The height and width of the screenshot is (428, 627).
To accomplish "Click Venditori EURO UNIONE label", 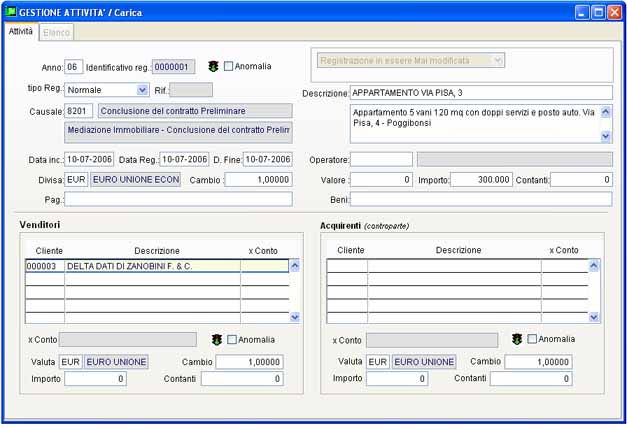I will (x=116, y=362).
